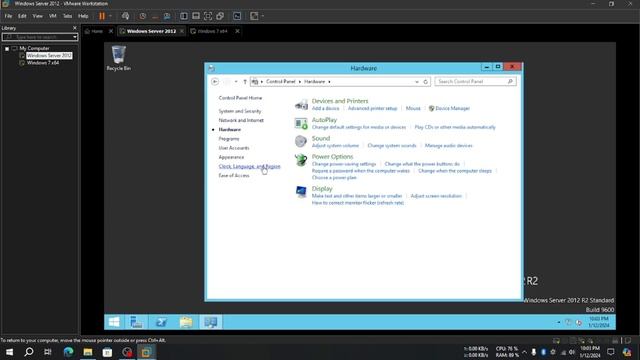
Task: Click the Recycle Bin desktop icon
Action: pyautogui.click(x=119, y=58)
